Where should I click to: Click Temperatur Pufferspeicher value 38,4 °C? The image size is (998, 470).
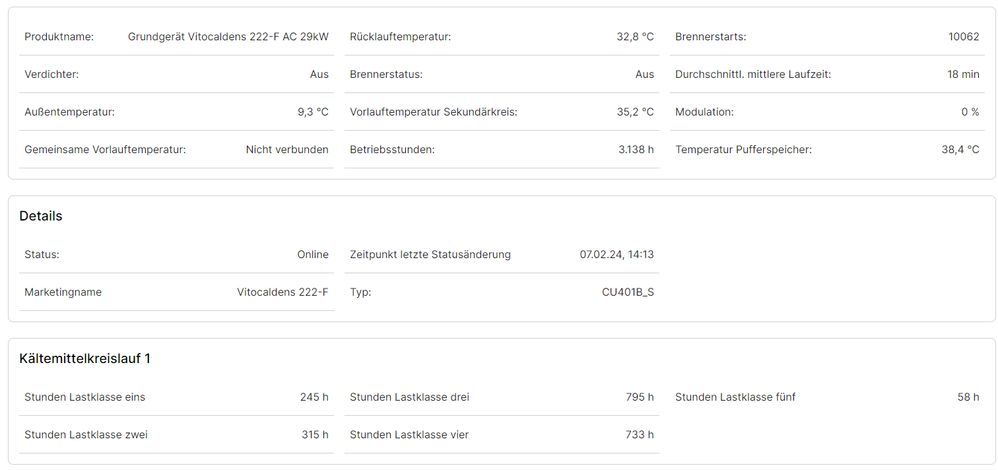[960, 150]
